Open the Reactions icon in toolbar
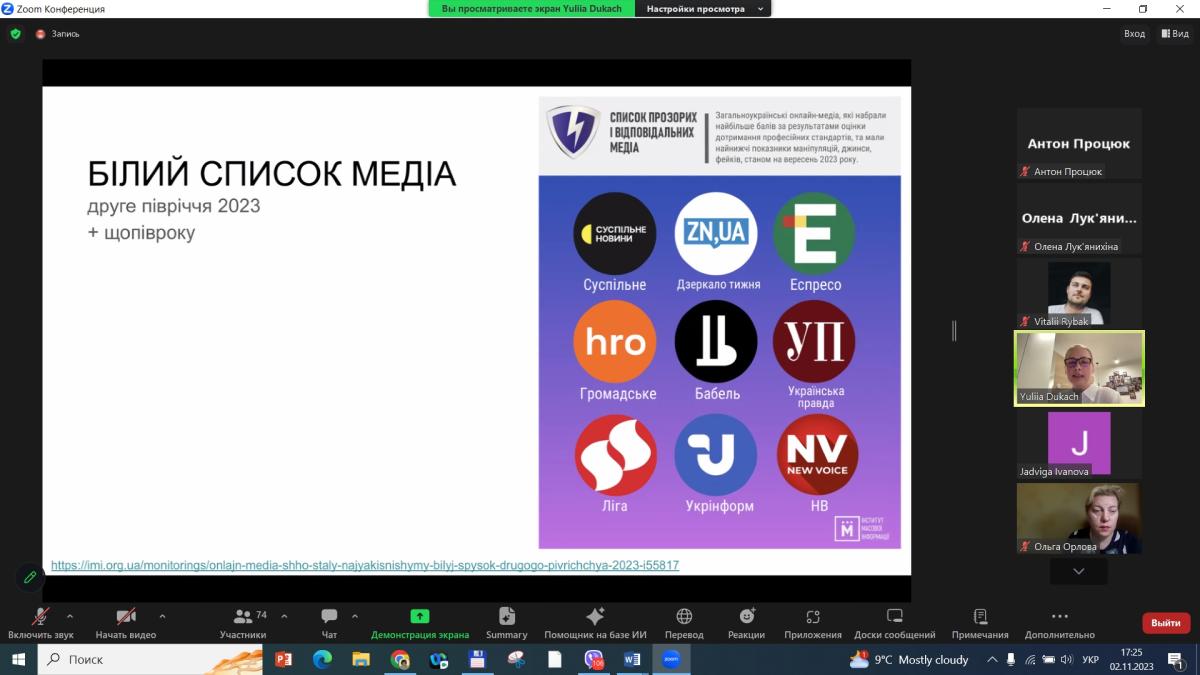 click(746, 617)
